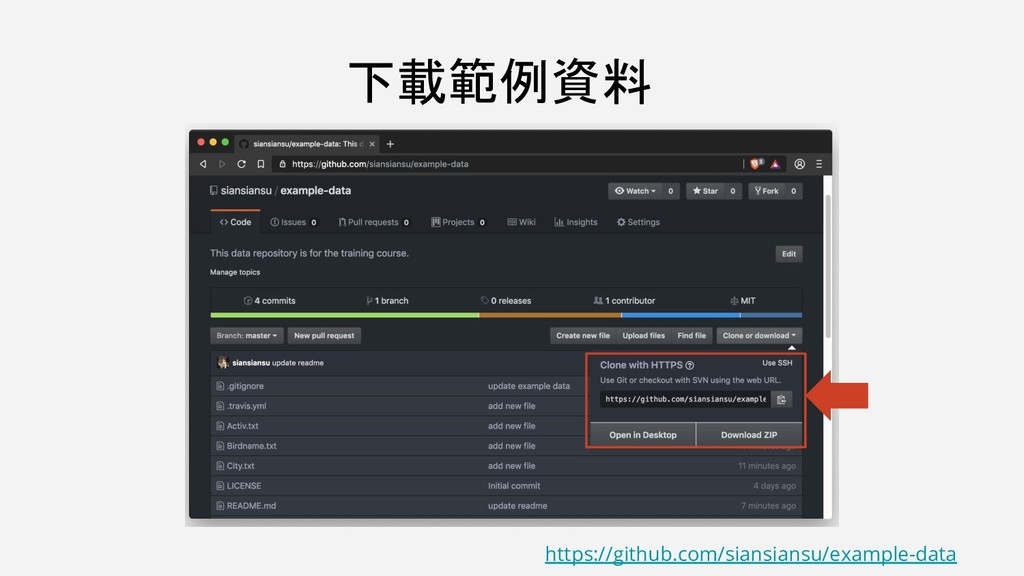Click the Brave rewards triangle icon
The image size is (1024, 576).
[x=775, y=164]
